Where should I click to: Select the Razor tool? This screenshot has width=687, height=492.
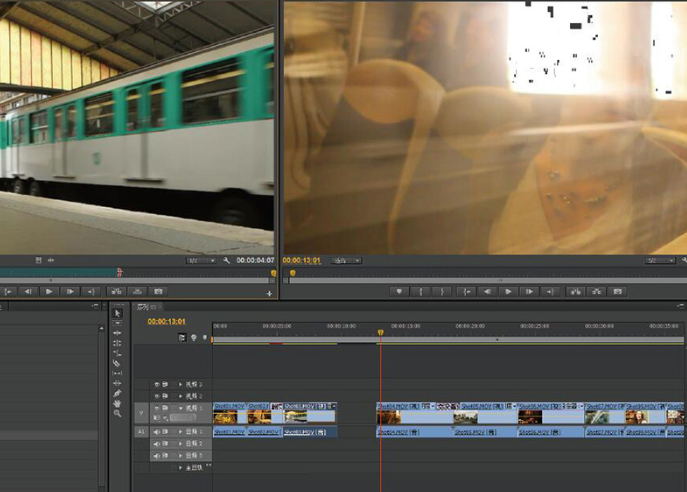coord(117,363)
